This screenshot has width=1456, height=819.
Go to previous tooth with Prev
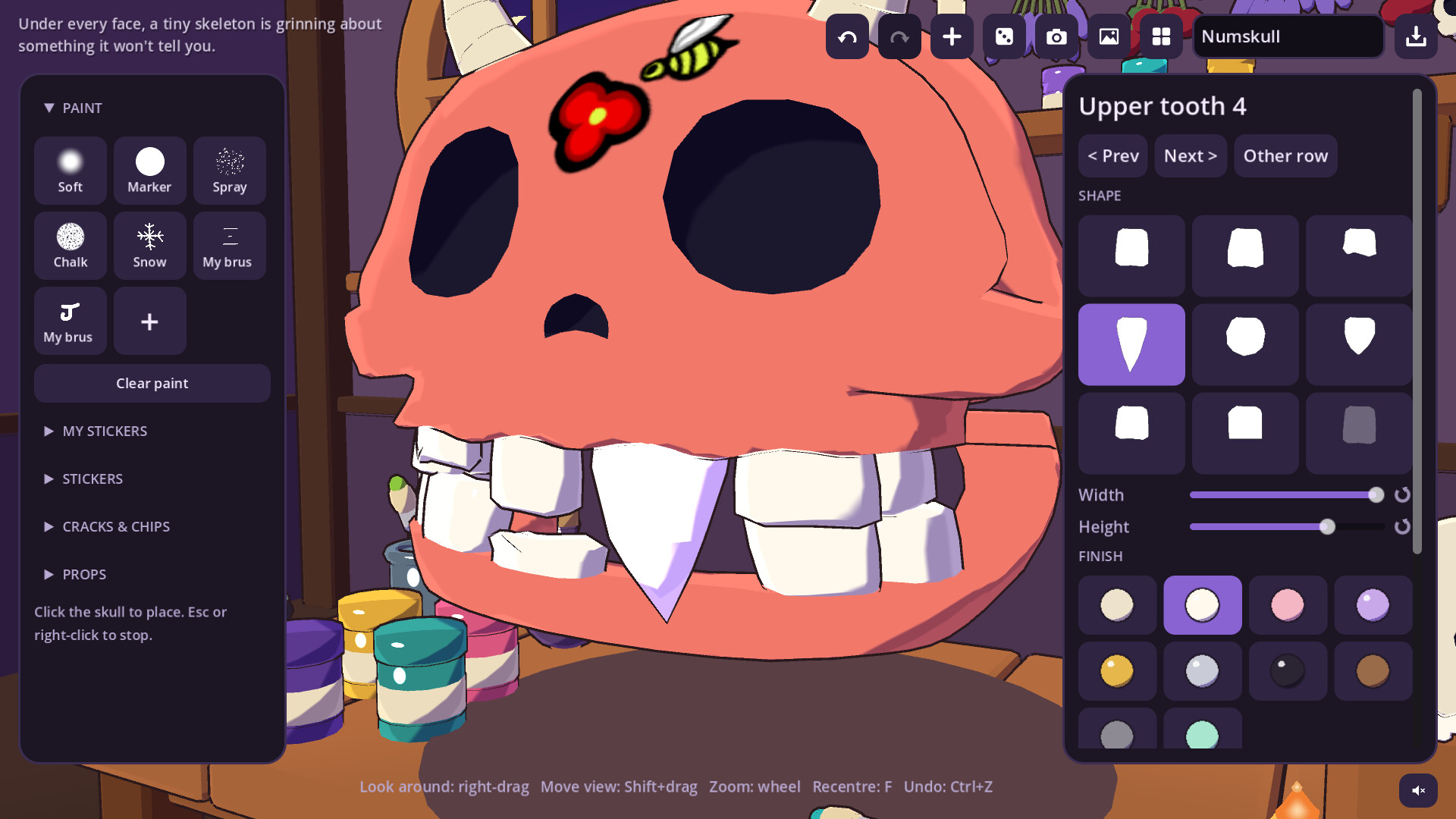pyautogui.click(x=1113, y=156)
